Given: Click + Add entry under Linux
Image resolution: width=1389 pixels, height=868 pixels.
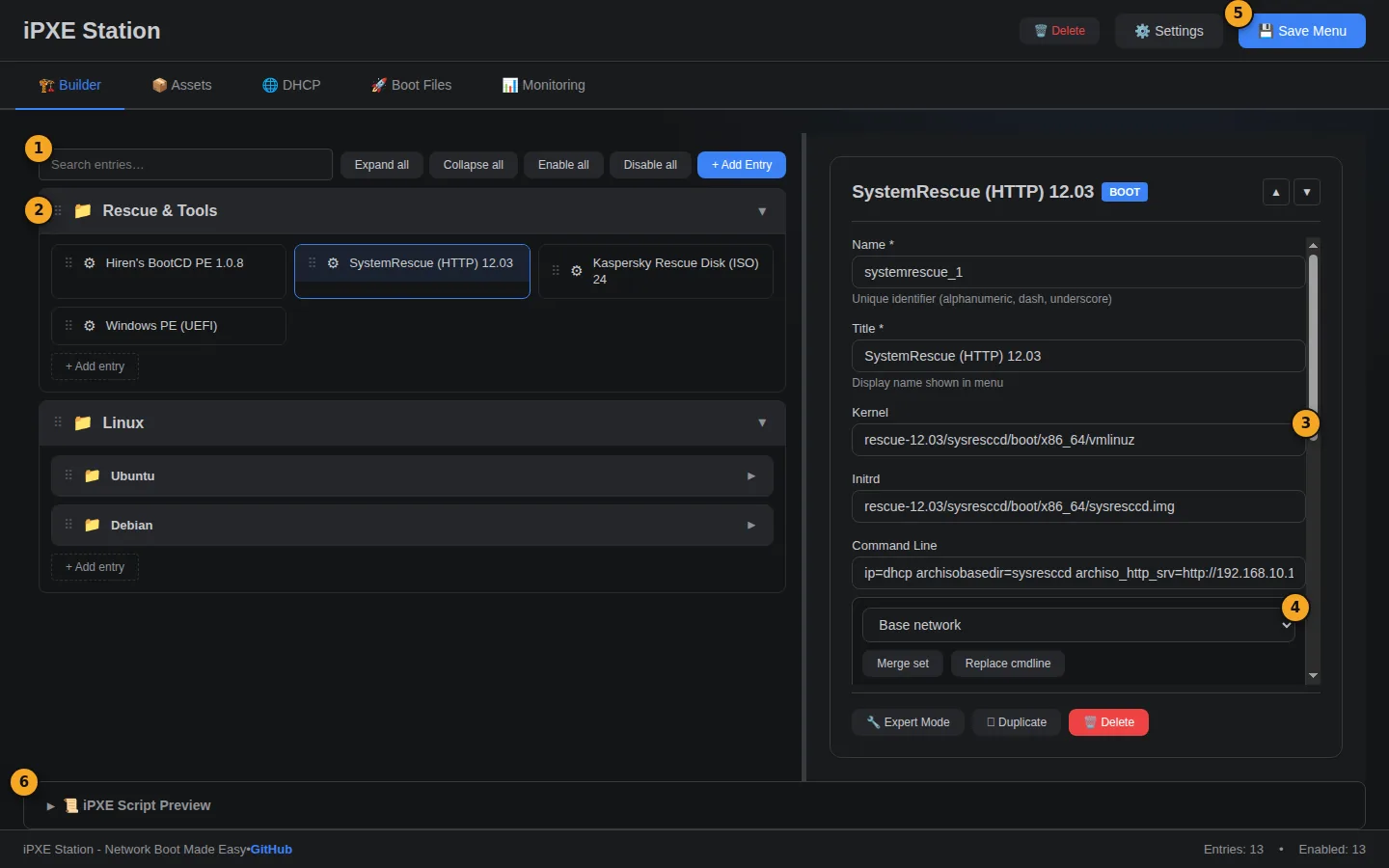Looking at the screenshot, I should (95, 567).
